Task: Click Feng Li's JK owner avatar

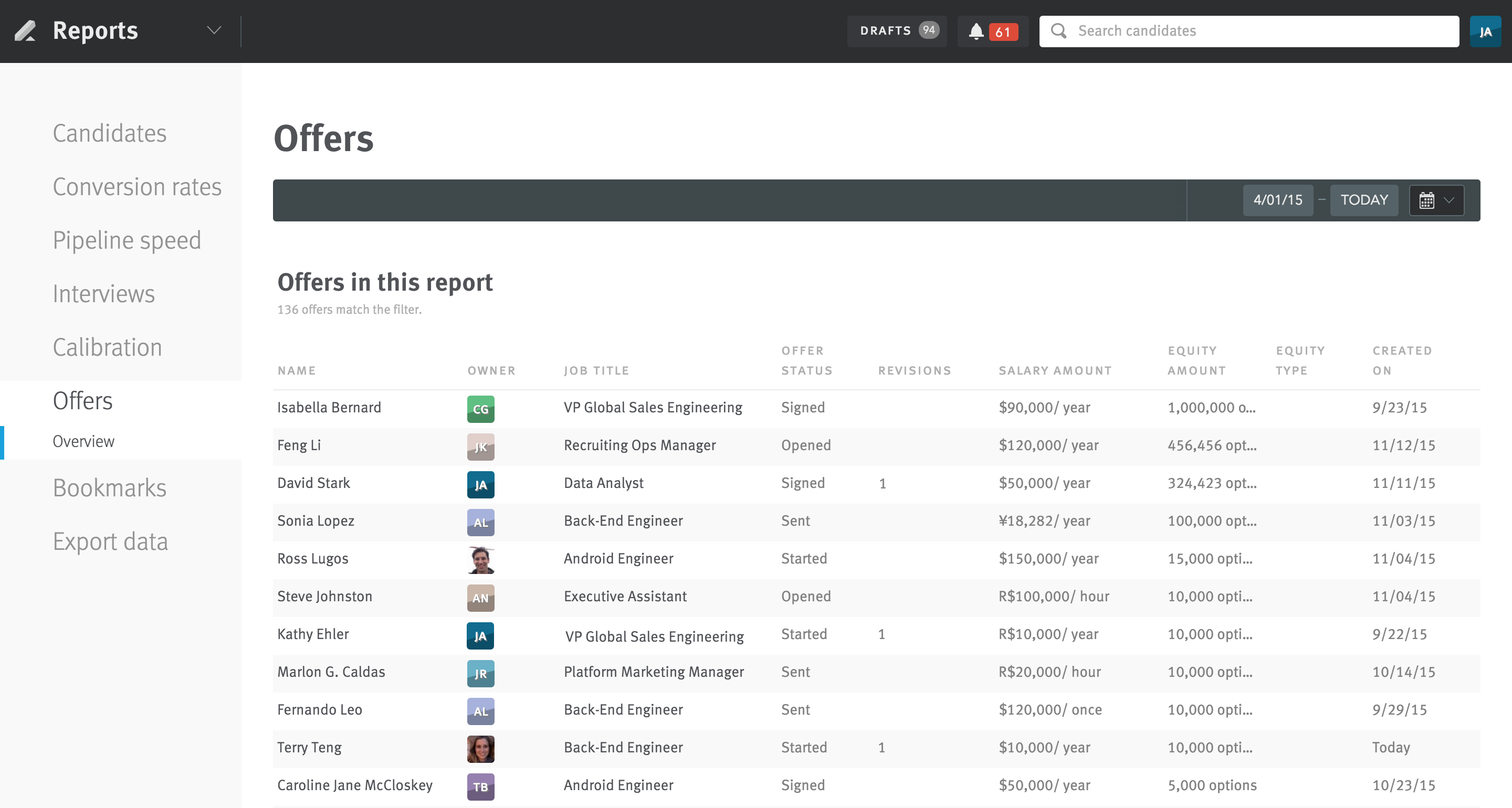Action: 481,447
